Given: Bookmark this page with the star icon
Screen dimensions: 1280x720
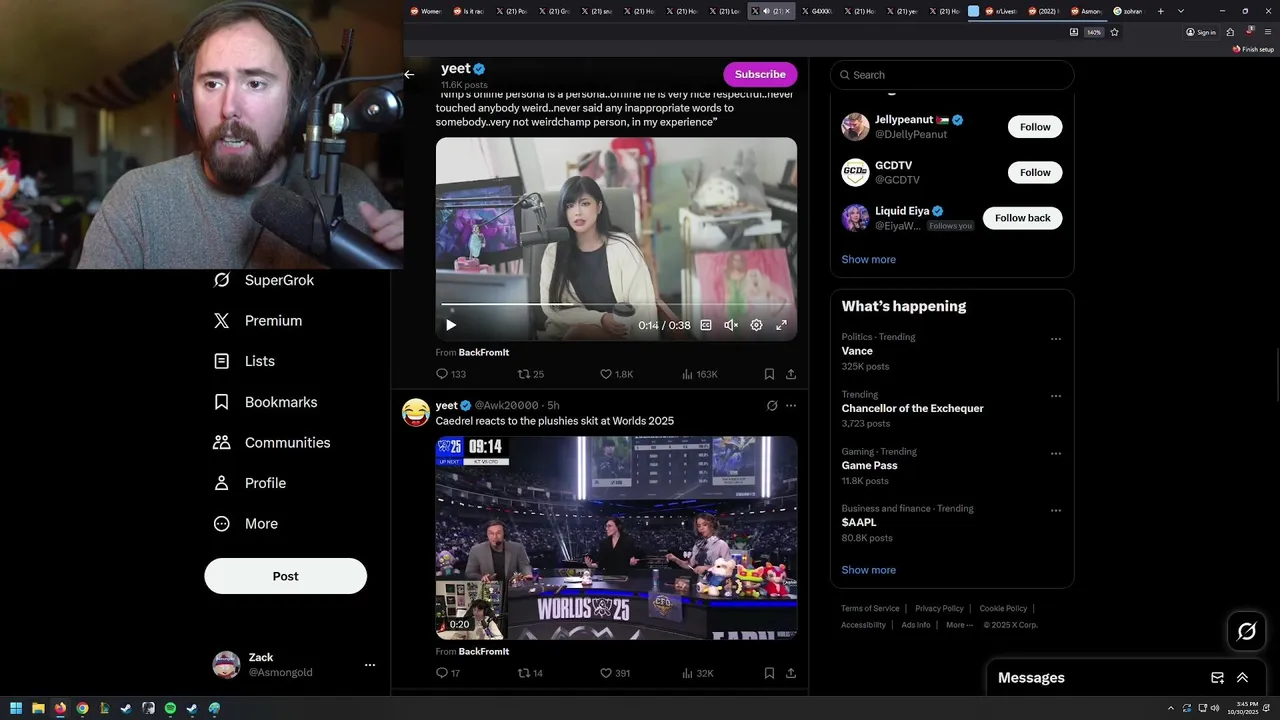Looking at the screenshot, I should click(1114, 32).
